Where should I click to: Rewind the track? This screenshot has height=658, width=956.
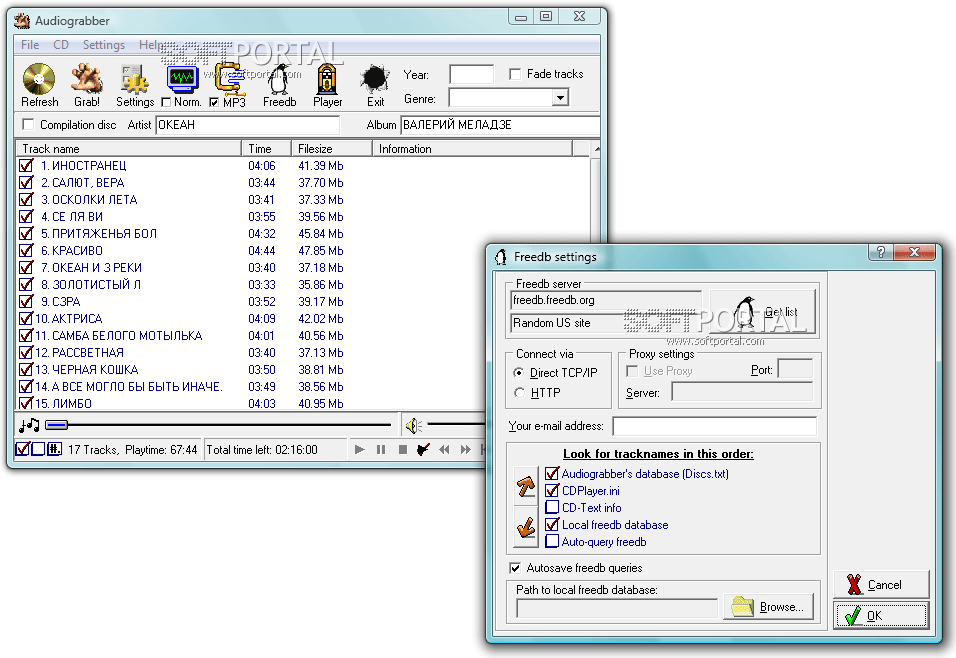pos(444,449)
